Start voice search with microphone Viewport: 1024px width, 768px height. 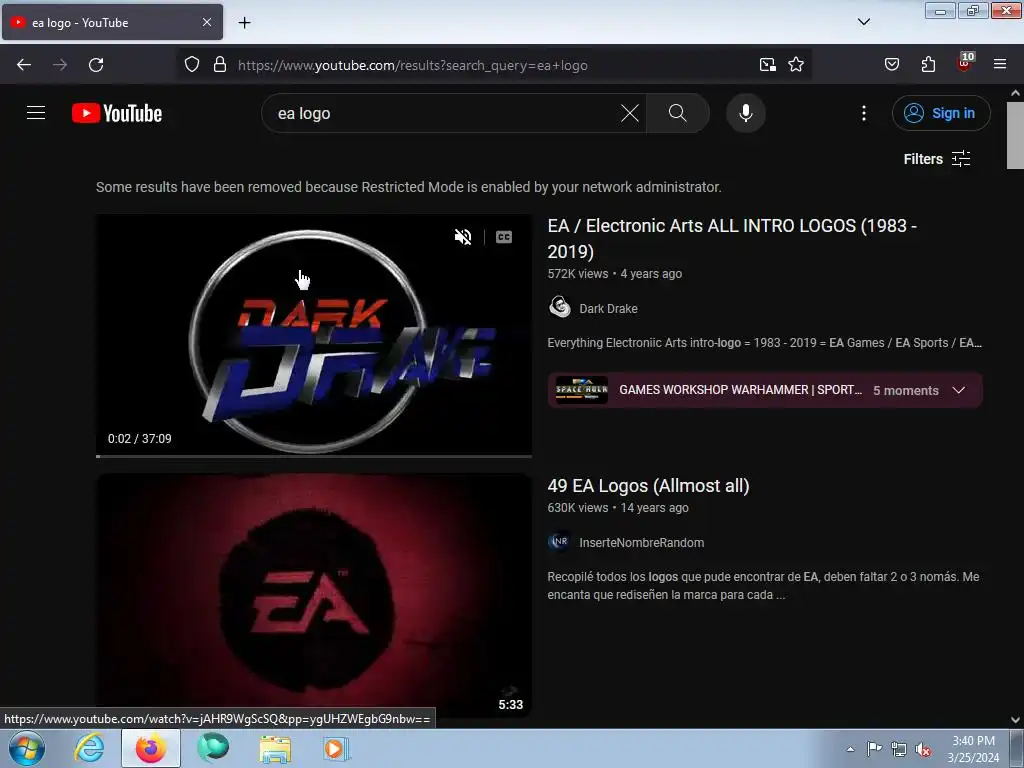(745, 113)
